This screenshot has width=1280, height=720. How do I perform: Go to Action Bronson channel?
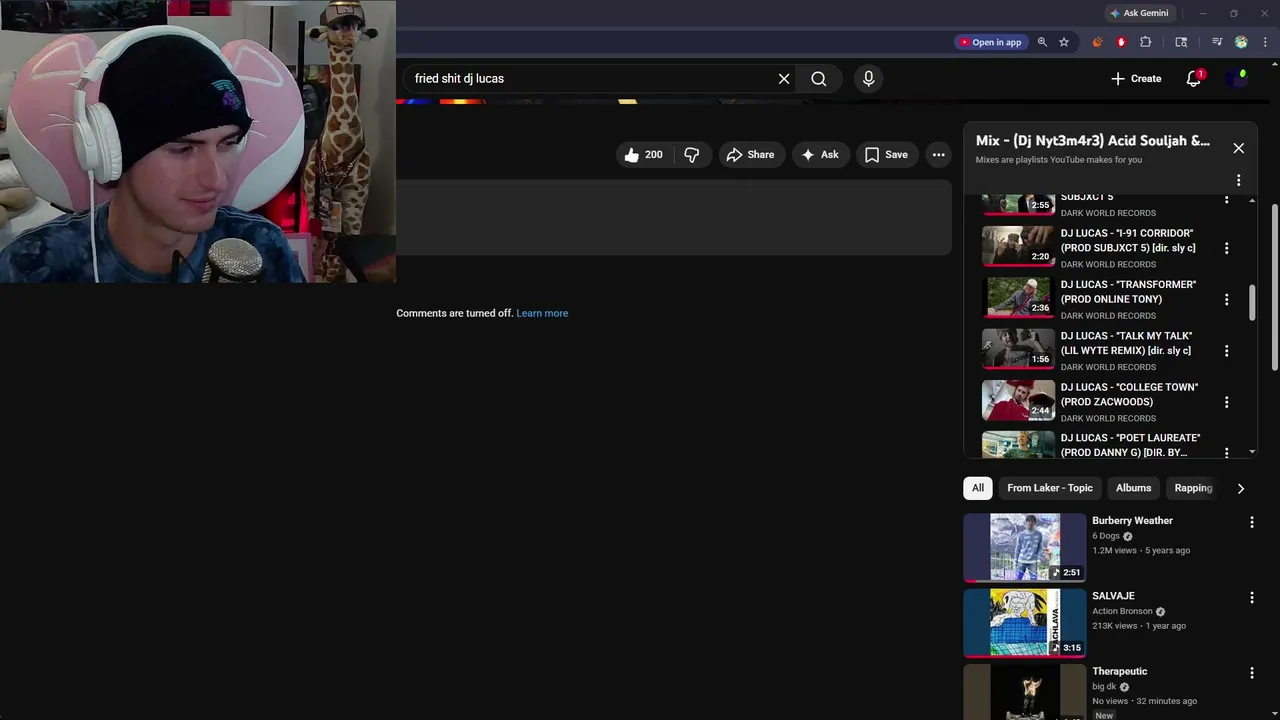1122,611
